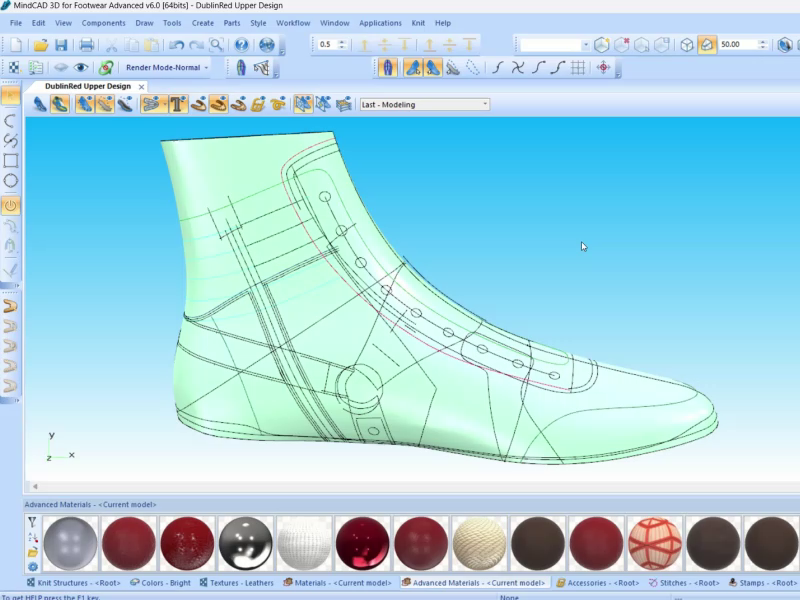Toggle the highlighted last top-view button
The height and width of the screenshot is (600, 800).
coord(388,67)
